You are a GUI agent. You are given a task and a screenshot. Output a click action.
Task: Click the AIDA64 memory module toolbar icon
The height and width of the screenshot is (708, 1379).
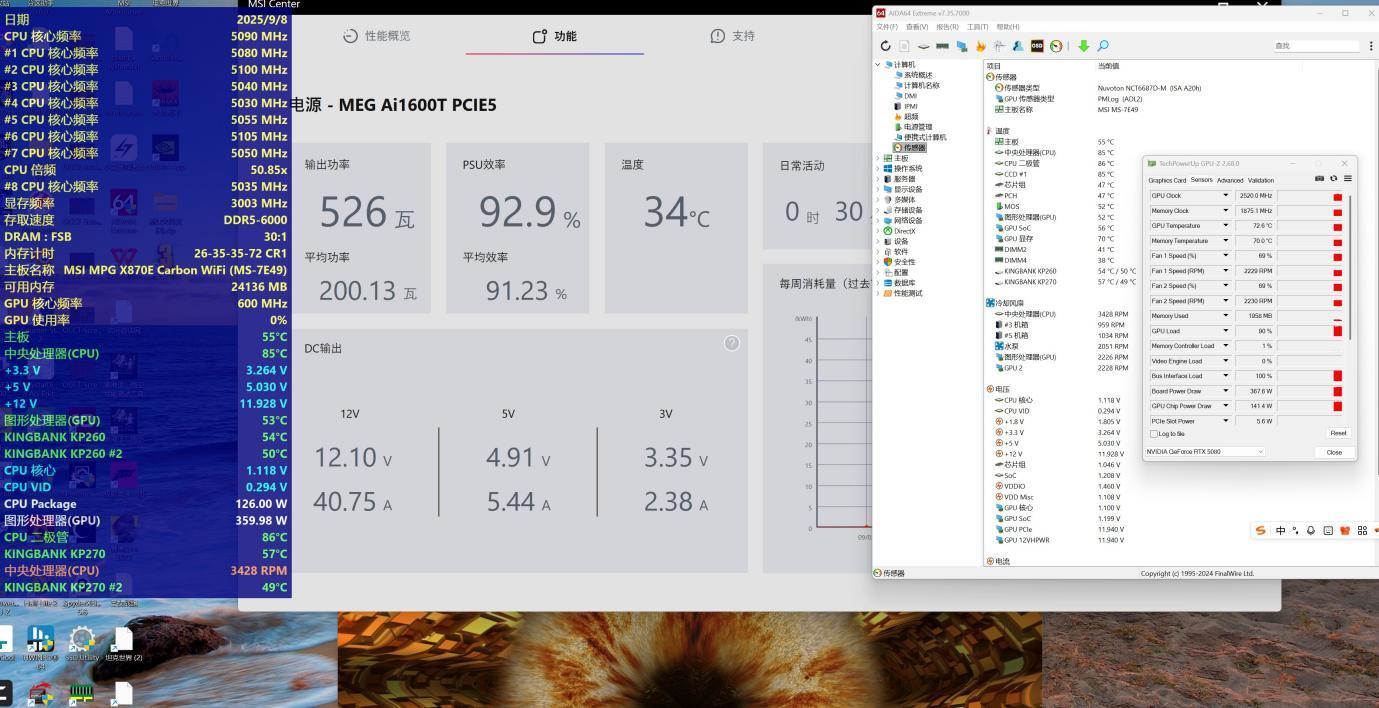coord(942,46)
